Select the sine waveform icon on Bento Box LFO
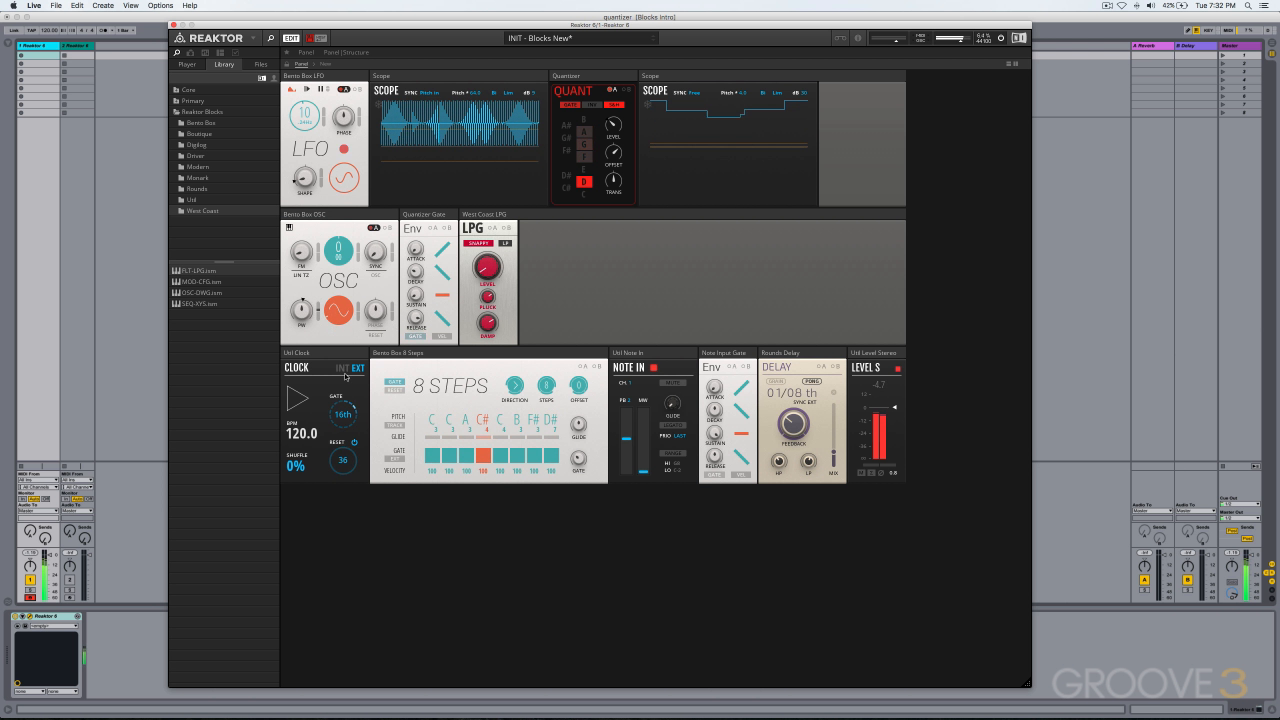1280x720 pixels. point(344,176)
